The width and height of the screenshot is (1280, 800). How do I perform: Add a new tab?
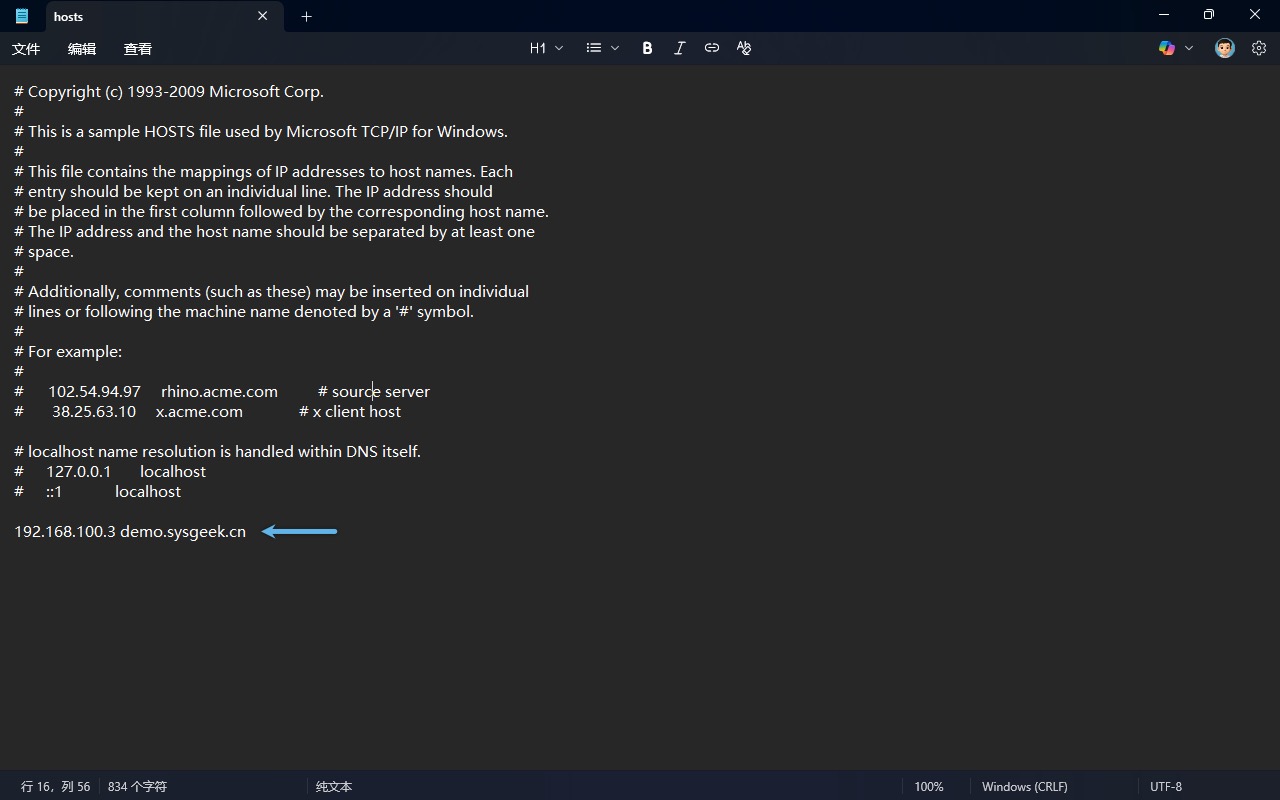click(x=306, y=16)
